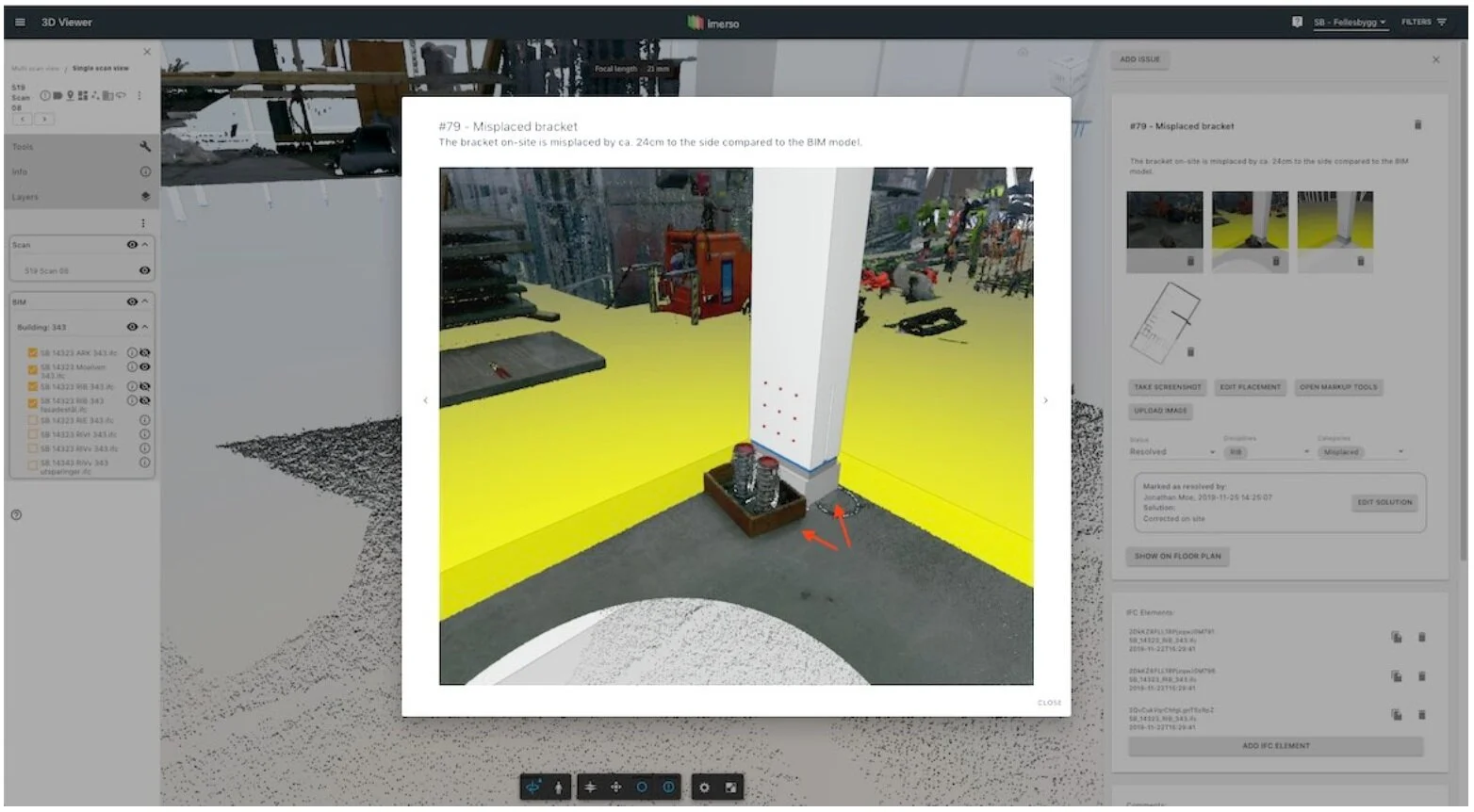The image size is (1474, 812).
Task: Enter fullscreen with the expand icon
Action: point(730,787)
